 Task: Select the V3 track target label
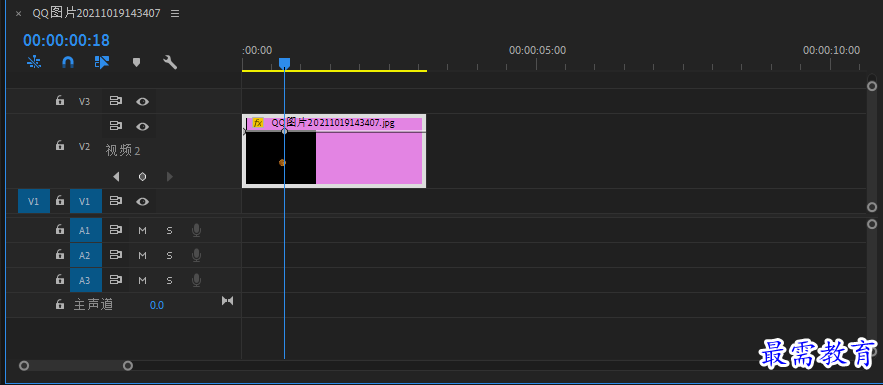(84, 101)
